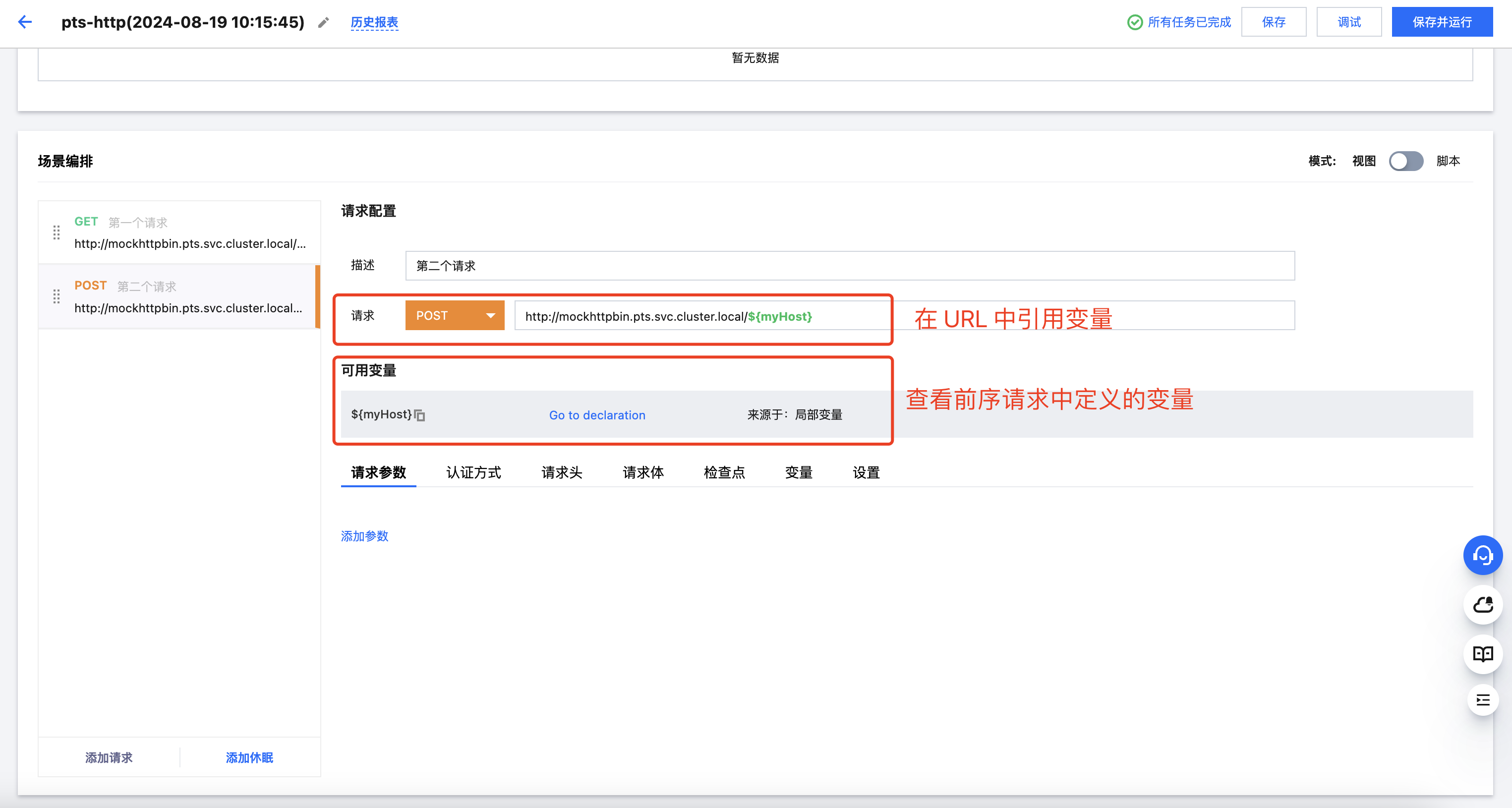Click the back arrow icon
The height and width of the screenshot is (808, 1512).
click(25, 22)
